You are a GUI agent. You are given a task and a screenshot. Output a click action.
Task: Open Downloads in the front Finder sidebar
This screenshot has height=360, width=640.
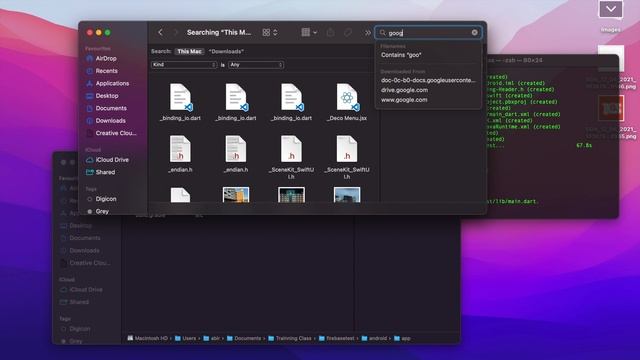tap(111, 121)
